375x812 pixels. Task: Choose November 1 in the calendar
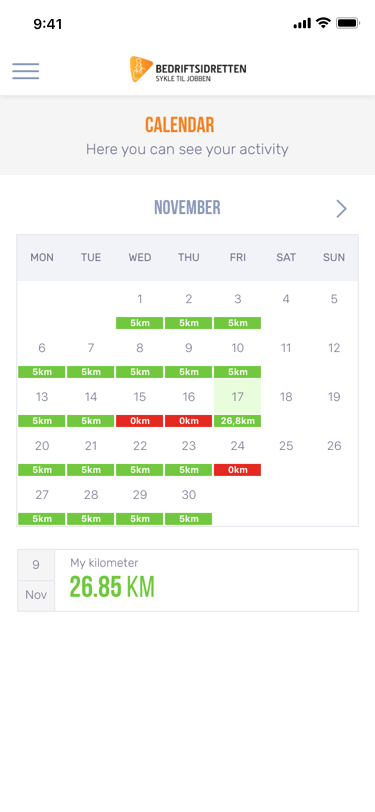140,299
